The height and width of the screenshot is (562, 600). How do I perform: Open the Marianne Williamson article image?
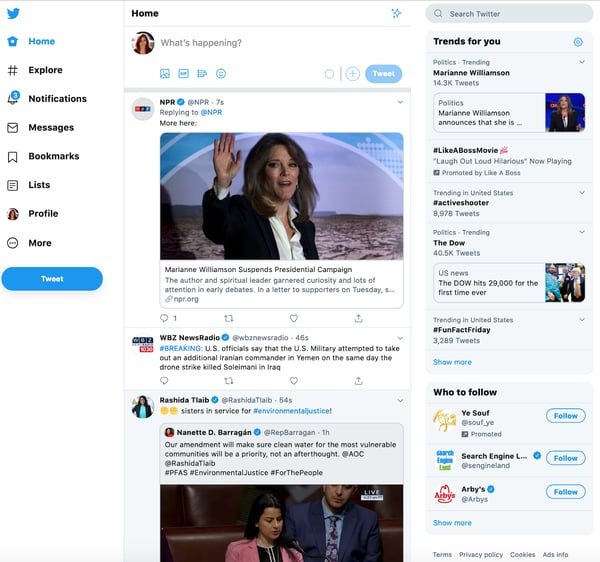click(x=281, y=196)
